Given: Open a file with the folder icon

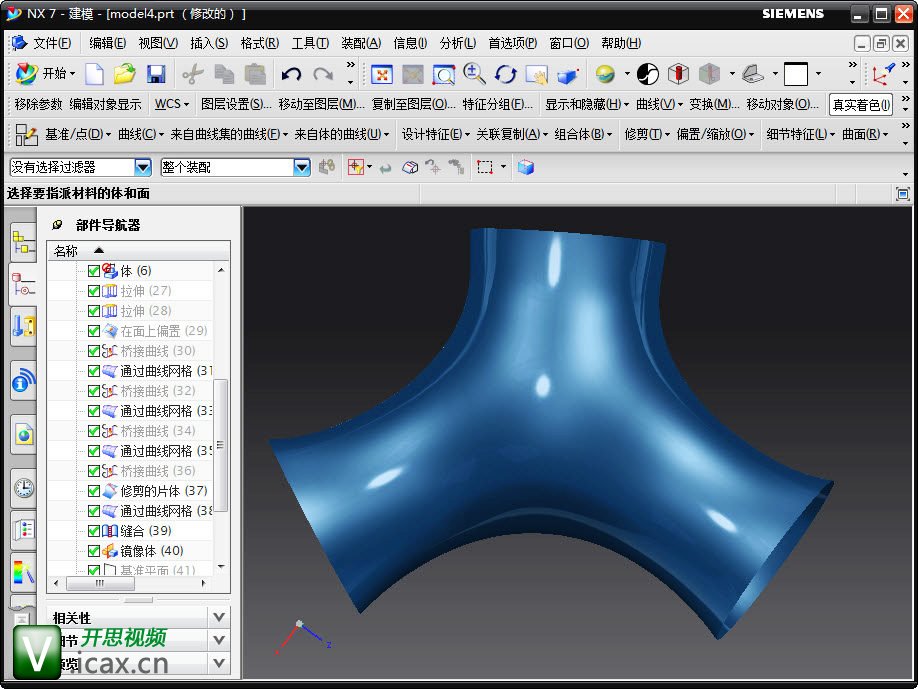Looking at the screenshot, I should click(124, 74).
